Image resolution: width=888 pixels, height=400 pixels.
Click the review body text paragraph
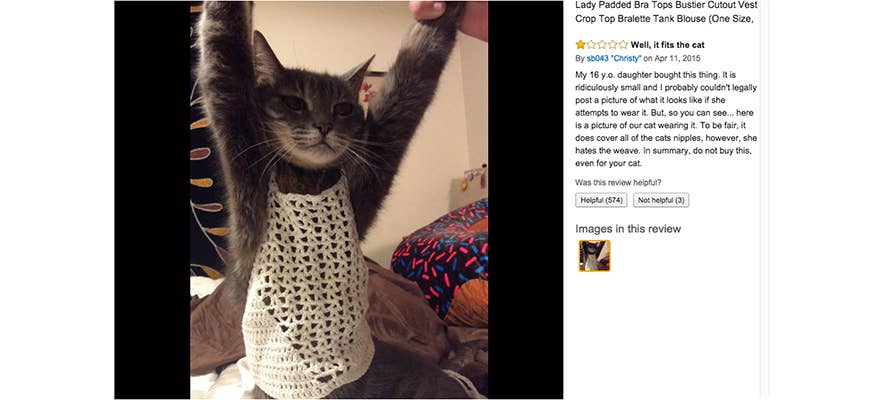(666, 119)
